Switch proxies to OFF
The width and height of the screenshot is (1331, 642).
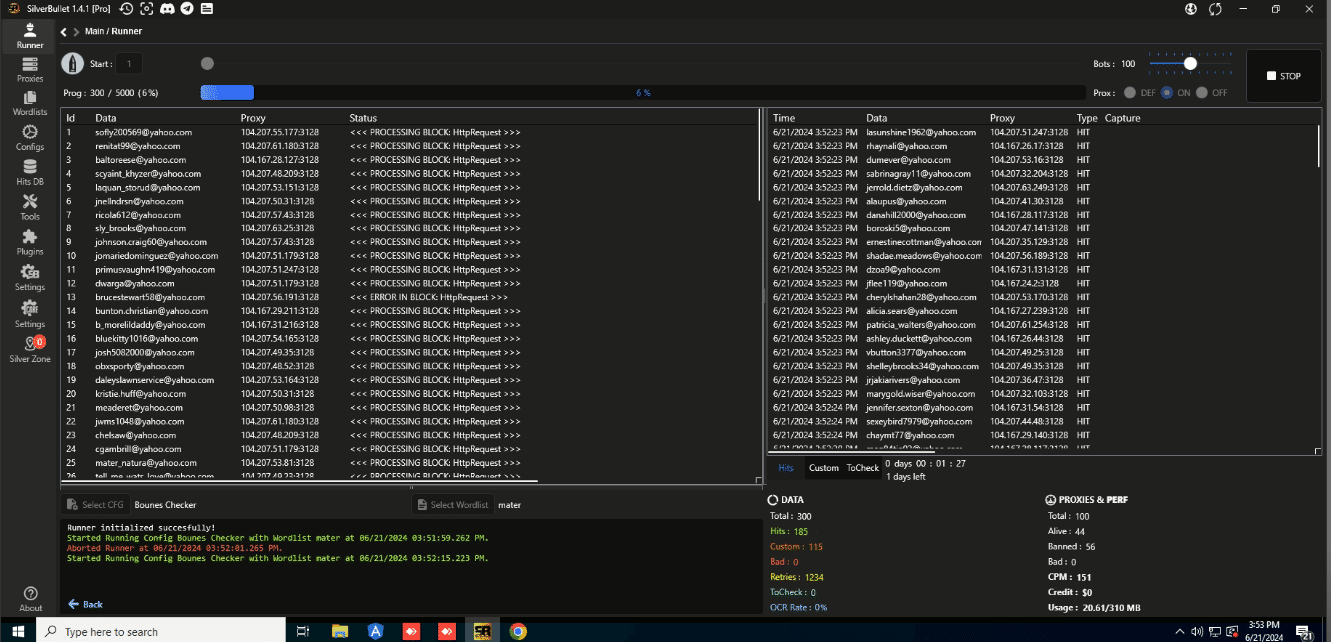coord(1202,91)
